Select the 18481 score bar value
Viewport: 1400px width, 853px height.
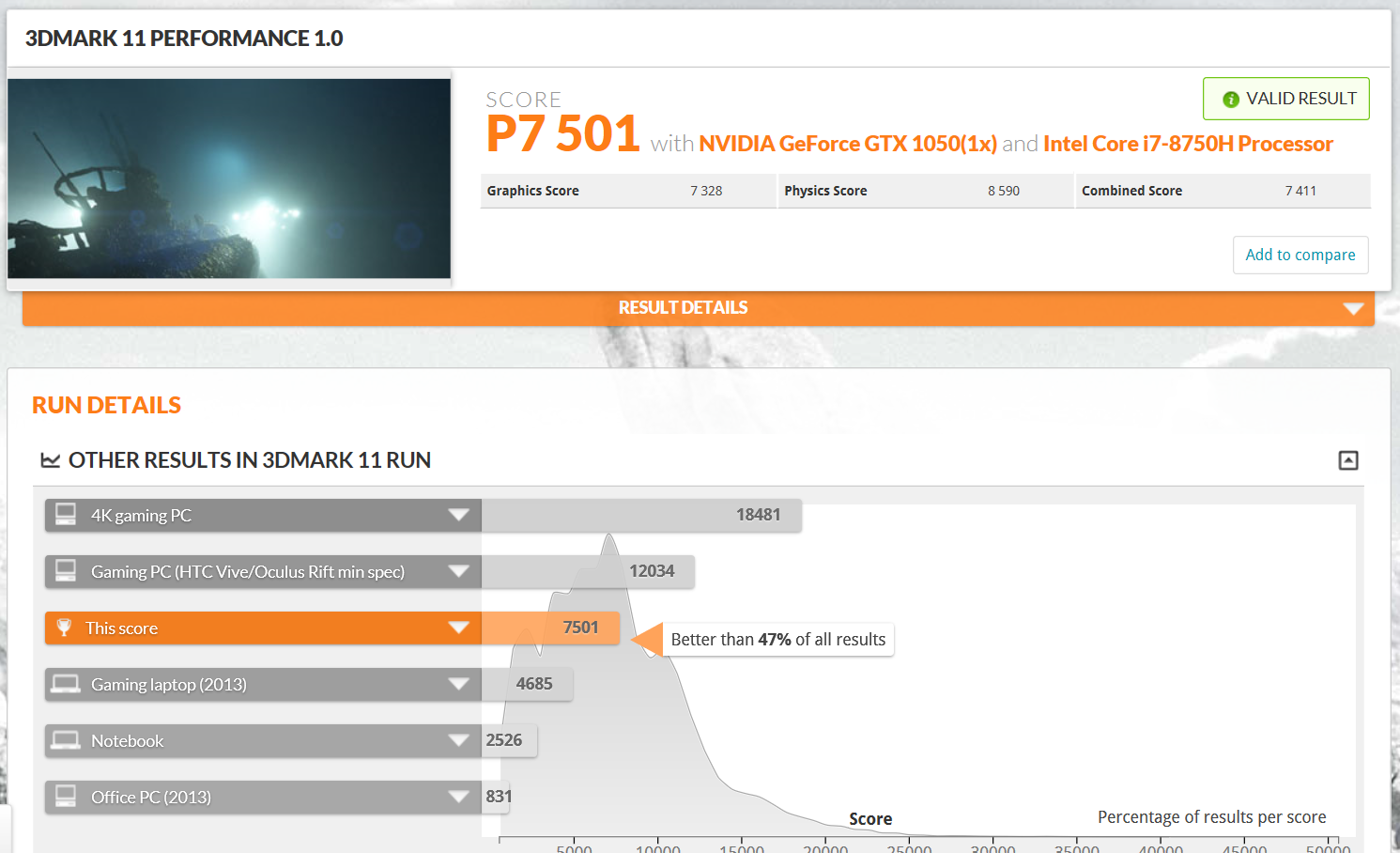tap(758, 515)
